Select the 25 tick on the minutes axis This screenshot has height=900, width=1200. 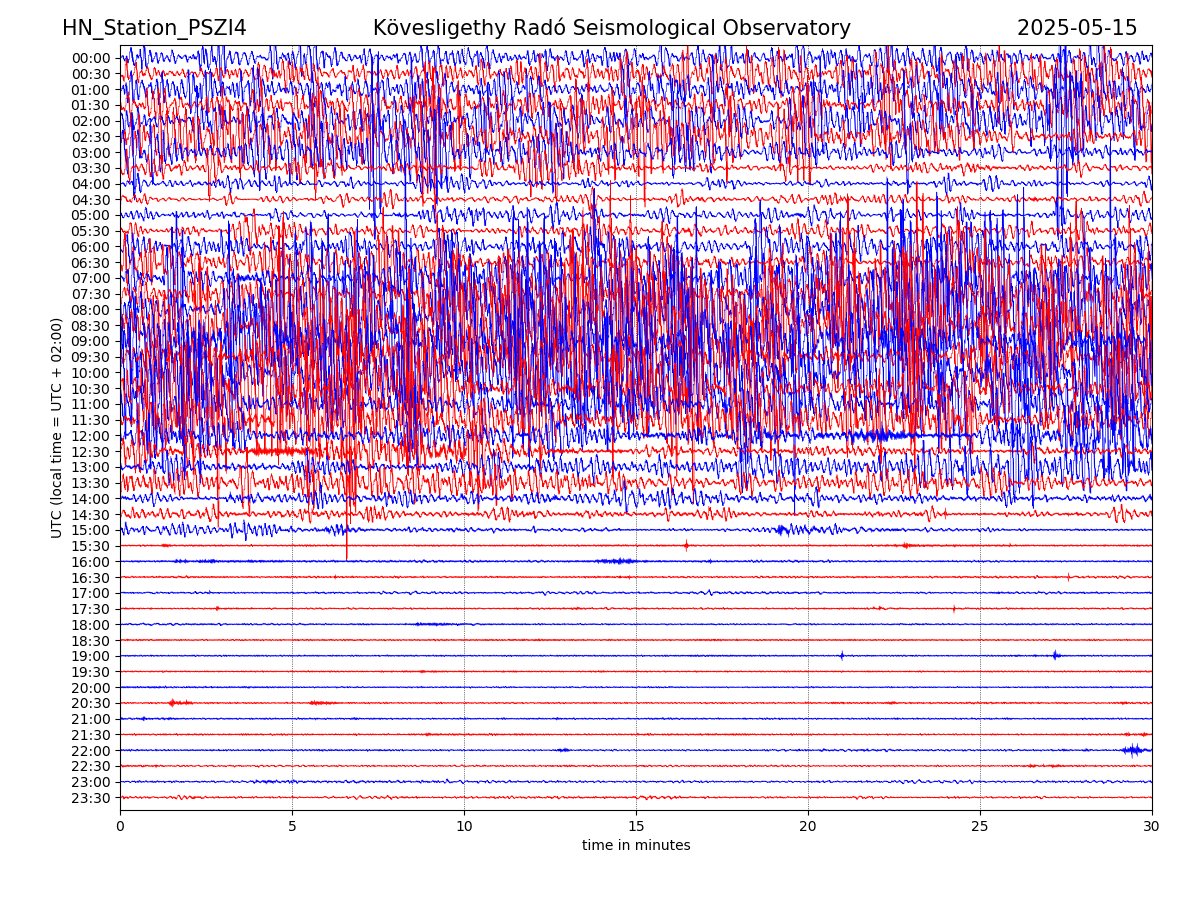click(x=980, y=826)
